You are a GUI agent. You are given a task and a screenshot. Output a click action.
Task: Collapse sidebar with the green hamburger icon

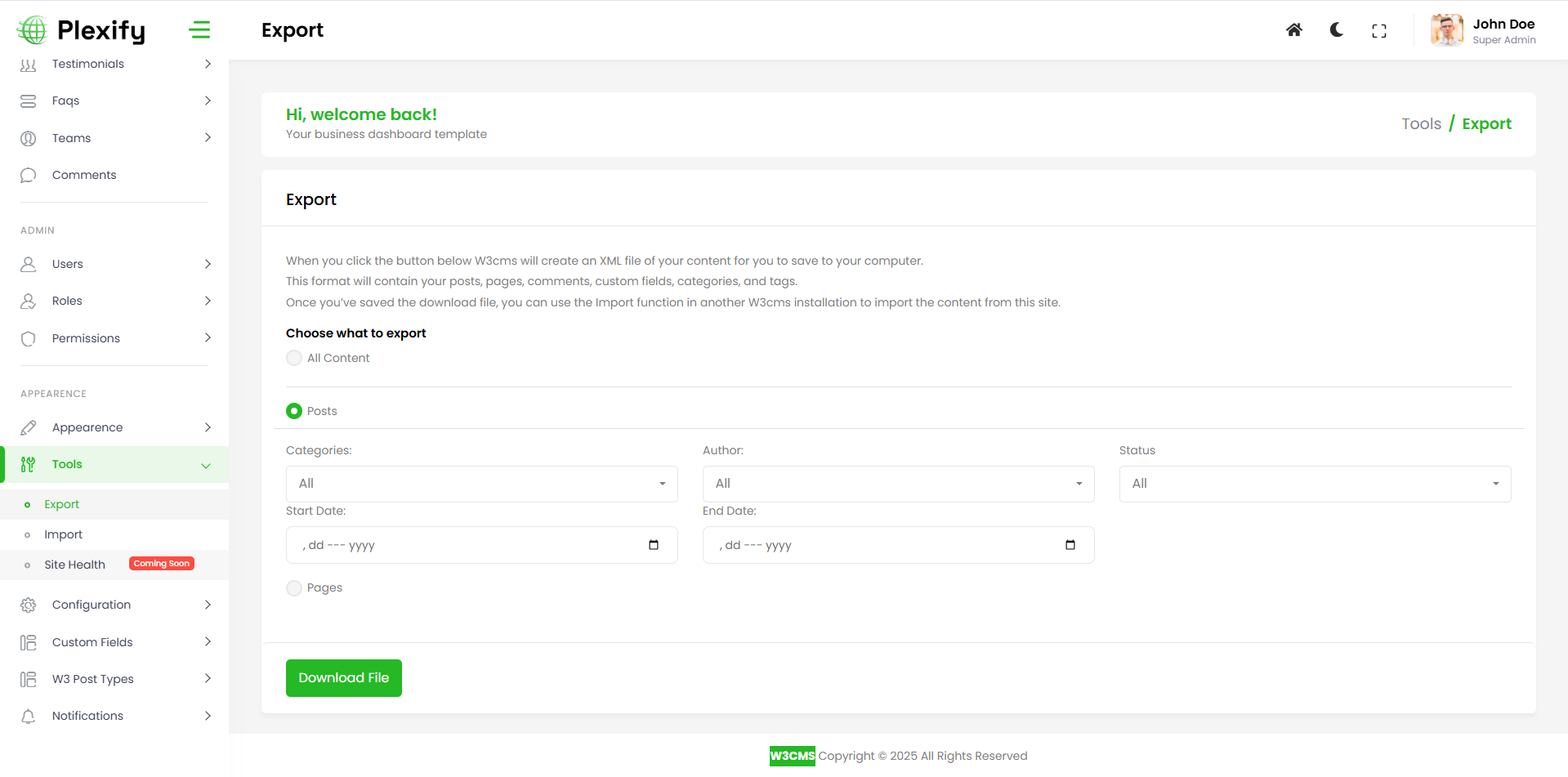pyautogui.click(x=199, y=30)
